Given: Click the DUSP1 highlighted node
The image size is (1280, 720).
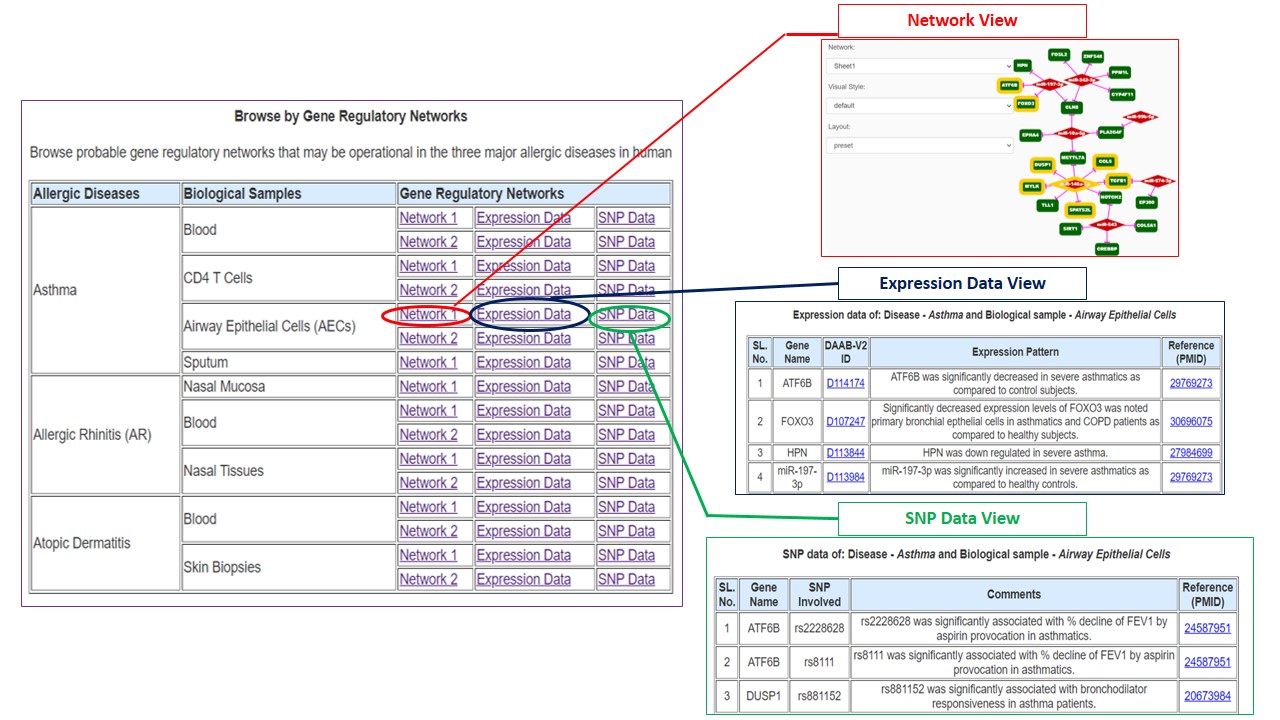Looking at the screenshot, I should pos(1042,164).
